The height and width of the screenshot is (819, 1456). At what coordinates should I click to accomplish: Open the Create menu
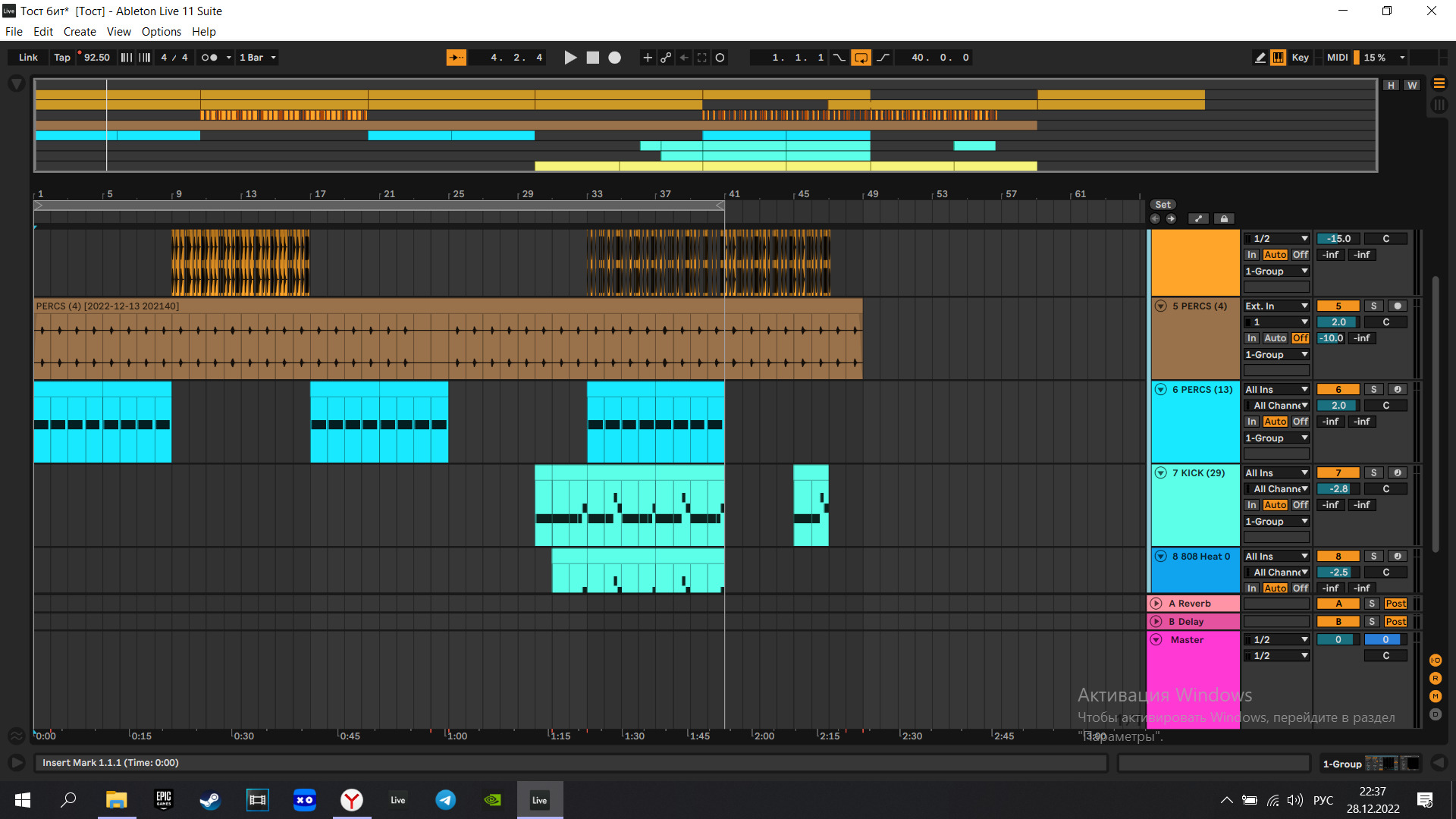80,32
